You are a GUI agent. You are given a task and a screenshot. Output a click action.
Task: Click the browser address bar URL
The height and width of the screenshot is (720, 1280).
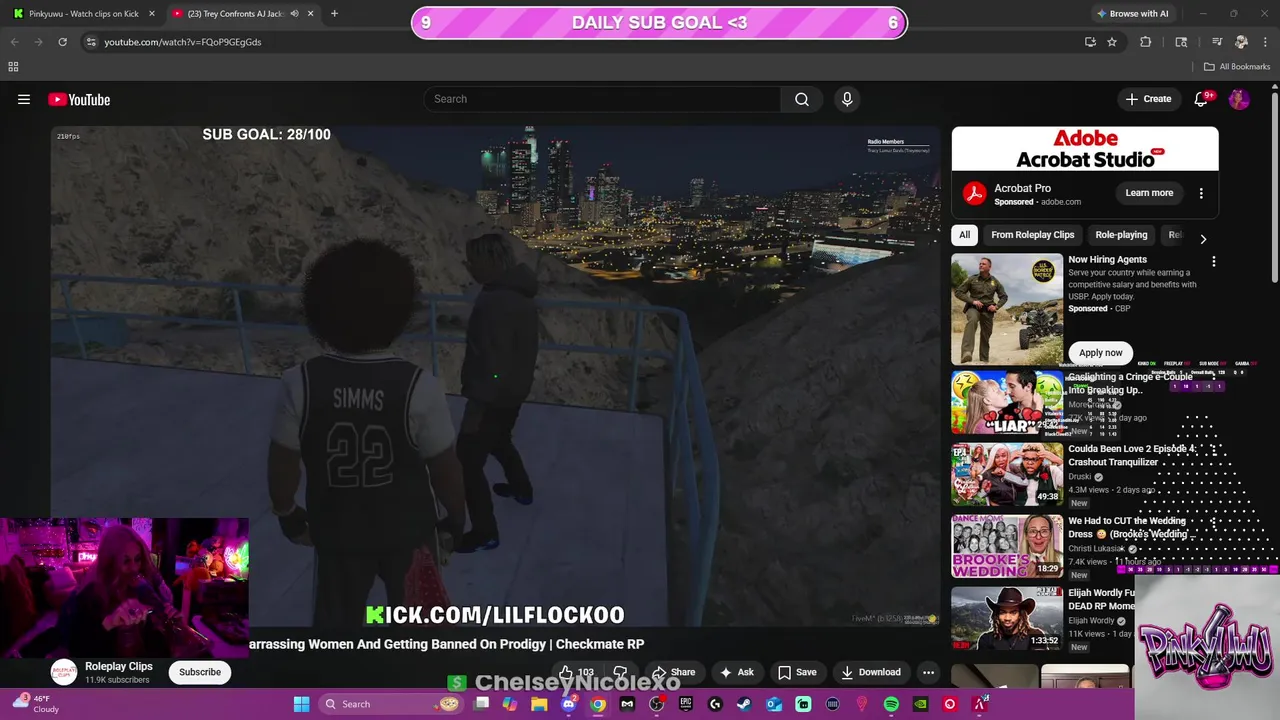[x=183, y=42]
